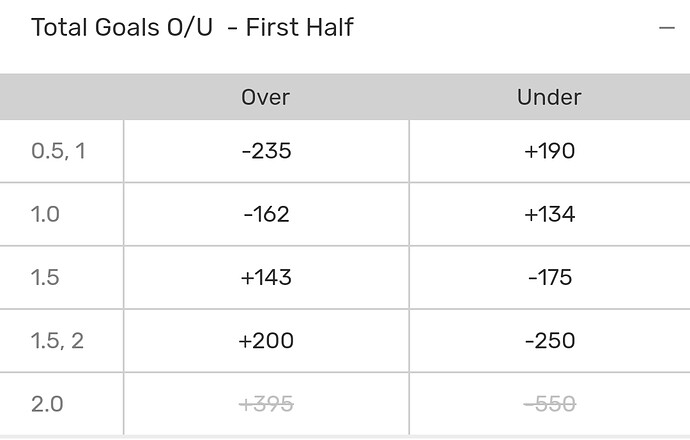Click the struck-through Under -550 odds
The height and width of the screenshot is (440, 690).
549,403
